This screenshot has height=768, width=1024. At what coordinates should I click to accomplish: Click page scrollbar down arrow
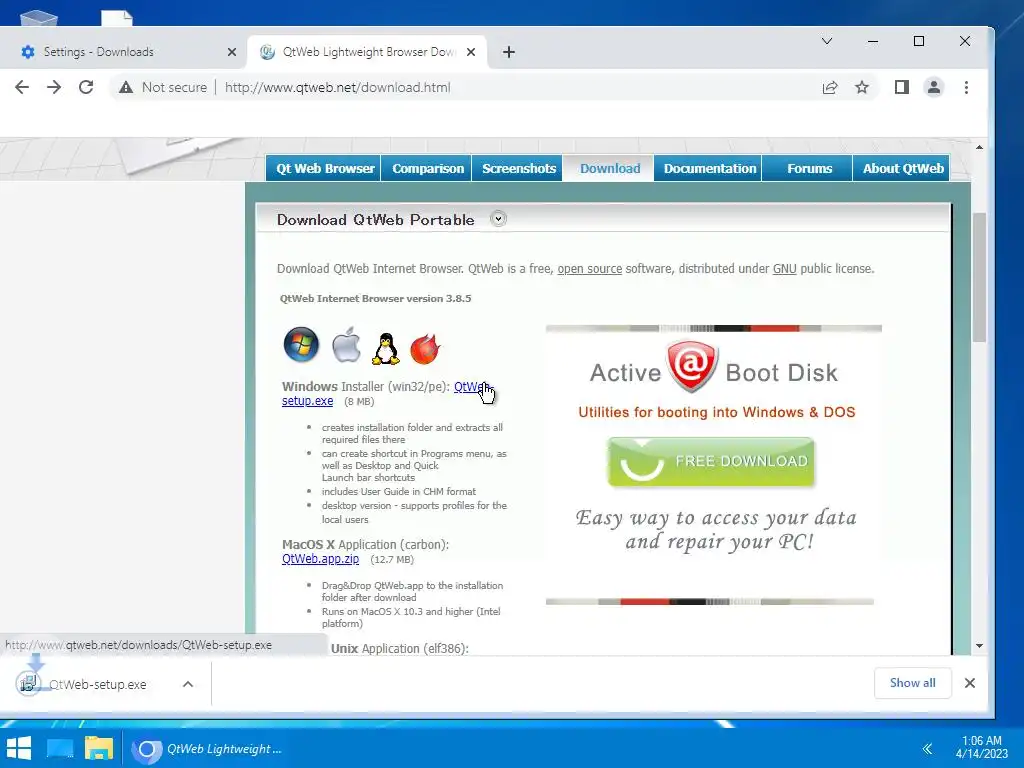pyautogui.click(x=979, y=646)
